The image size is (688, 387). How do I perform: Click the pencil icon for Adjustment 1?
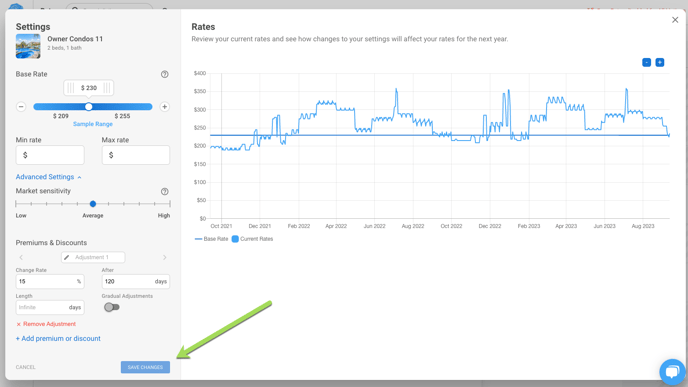coord(67,257)
